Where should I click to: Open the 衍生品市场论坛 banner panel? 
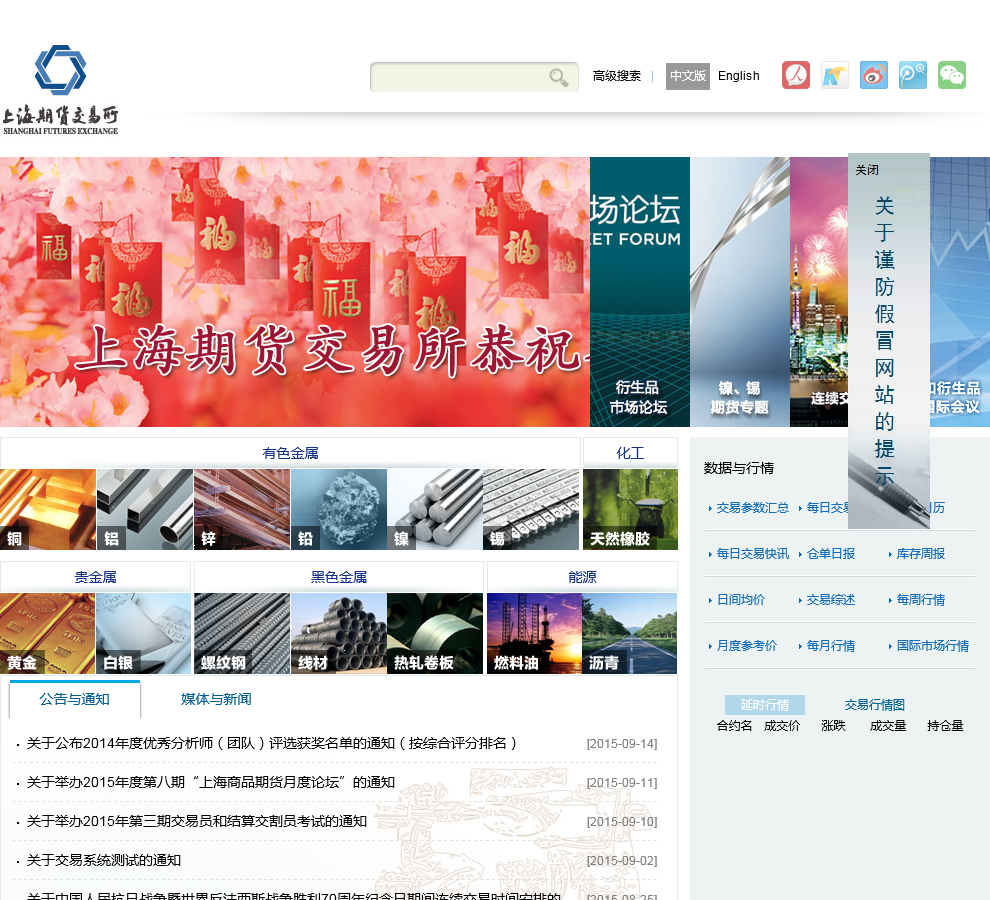pos(640,292)
